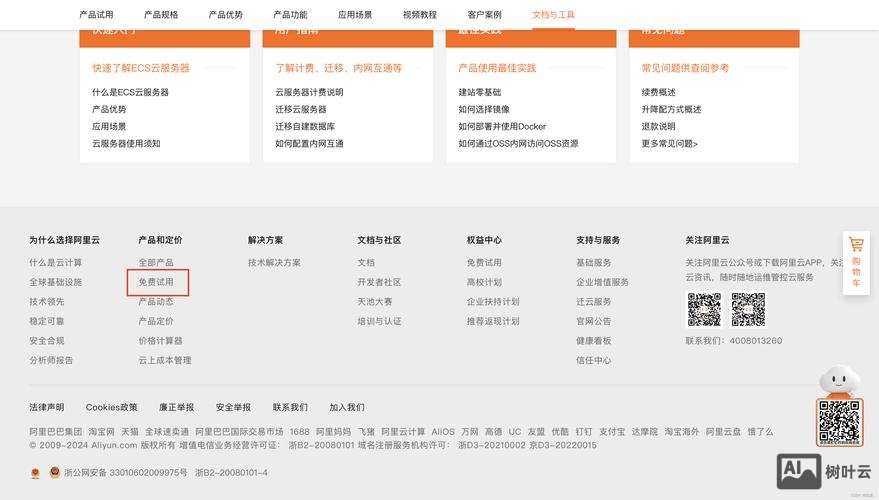Open 健康看板 footer link
The height and width of the screenshot is (500, 879).
point(593,341)
